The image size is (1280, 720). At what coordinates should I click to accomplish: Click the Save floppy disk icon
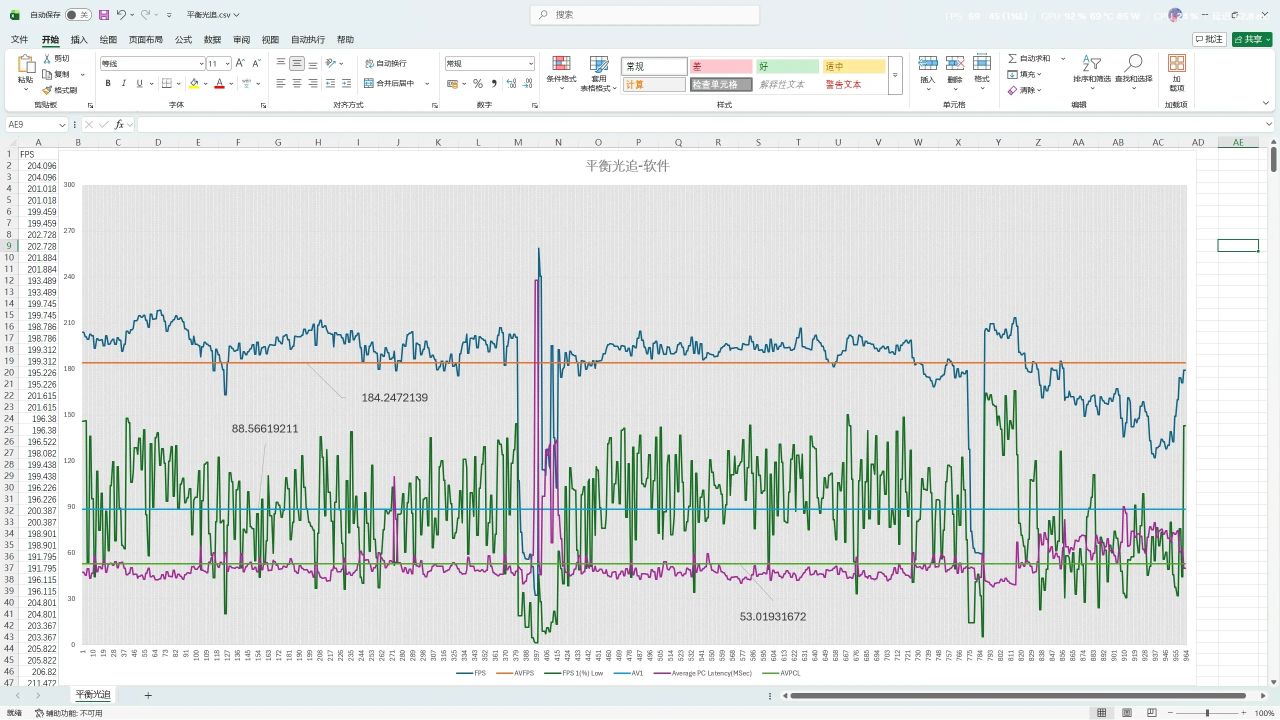(104, 15)
